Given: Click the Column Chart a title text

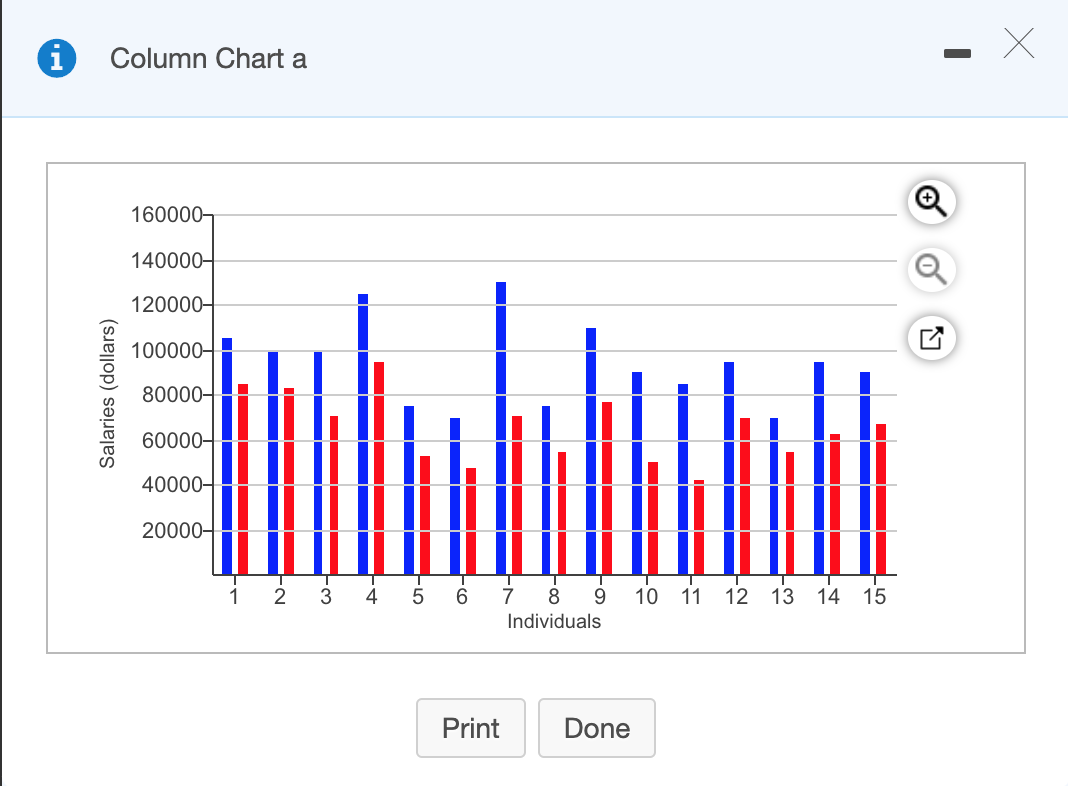Looking at the screenshot, I should 209,59.
